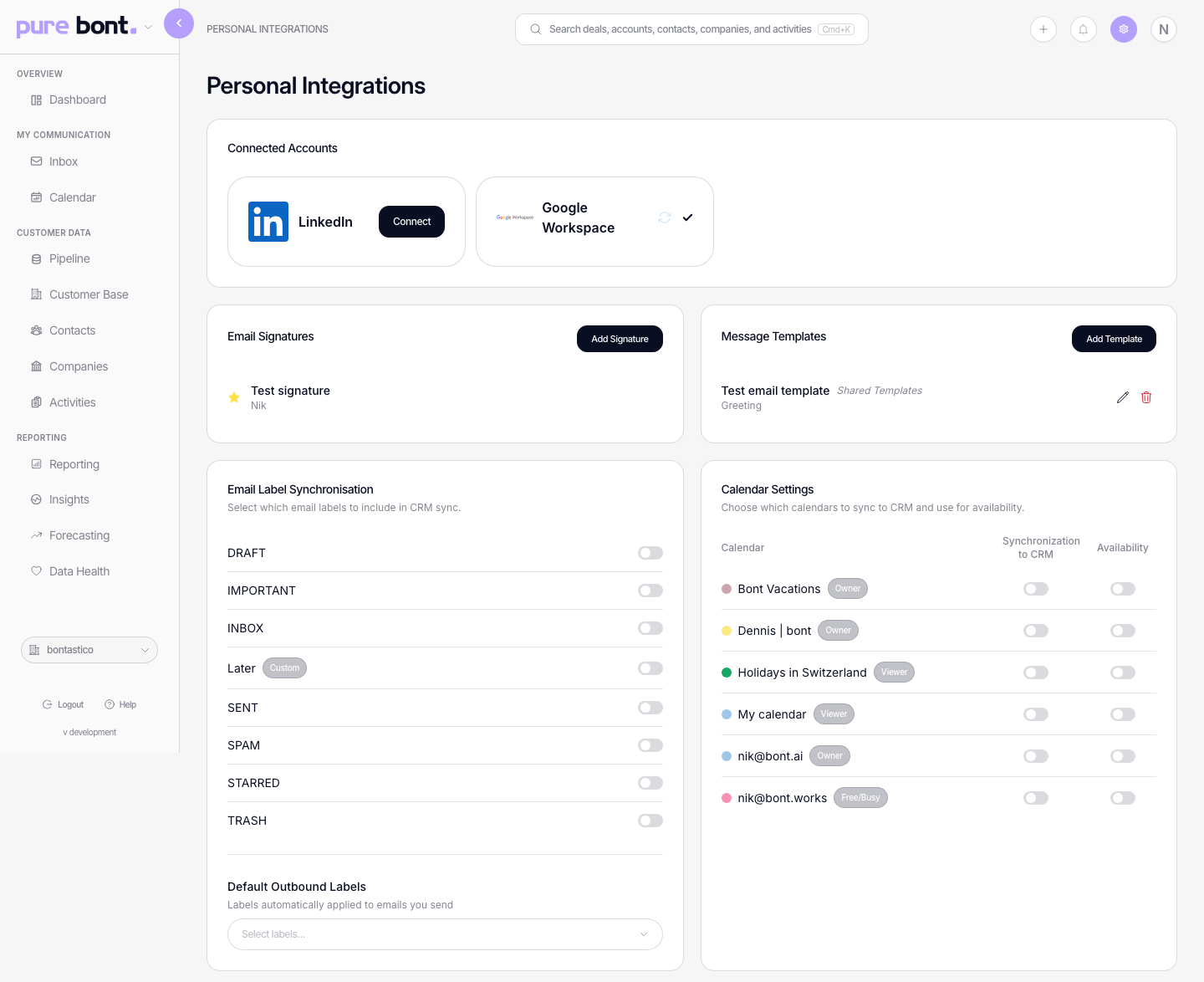Toggle My calendar CRM synchronization
Screen dimensions: 1204x982
(1036, 714)
